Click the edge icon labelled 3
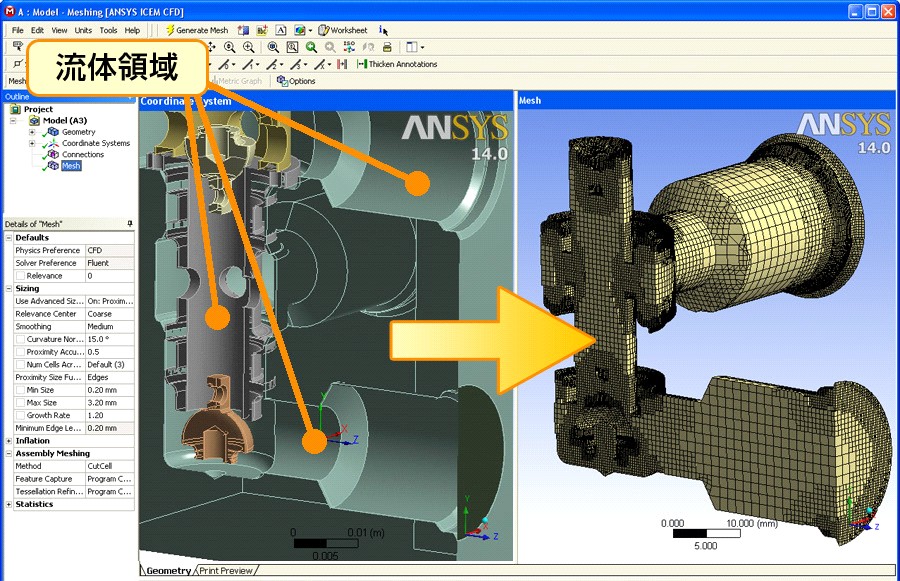 point(298,64)
